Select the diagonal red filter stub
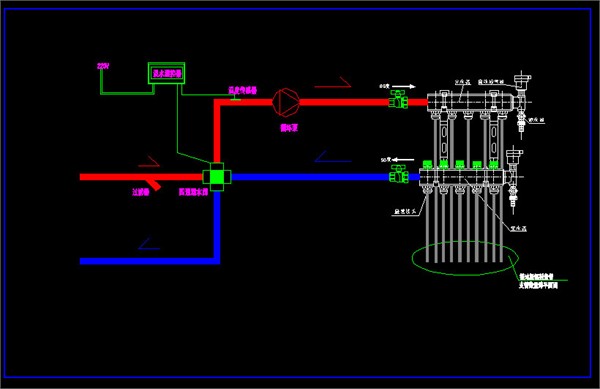The width and height of the screenshot is (600, 389). [x=153, y=183]
